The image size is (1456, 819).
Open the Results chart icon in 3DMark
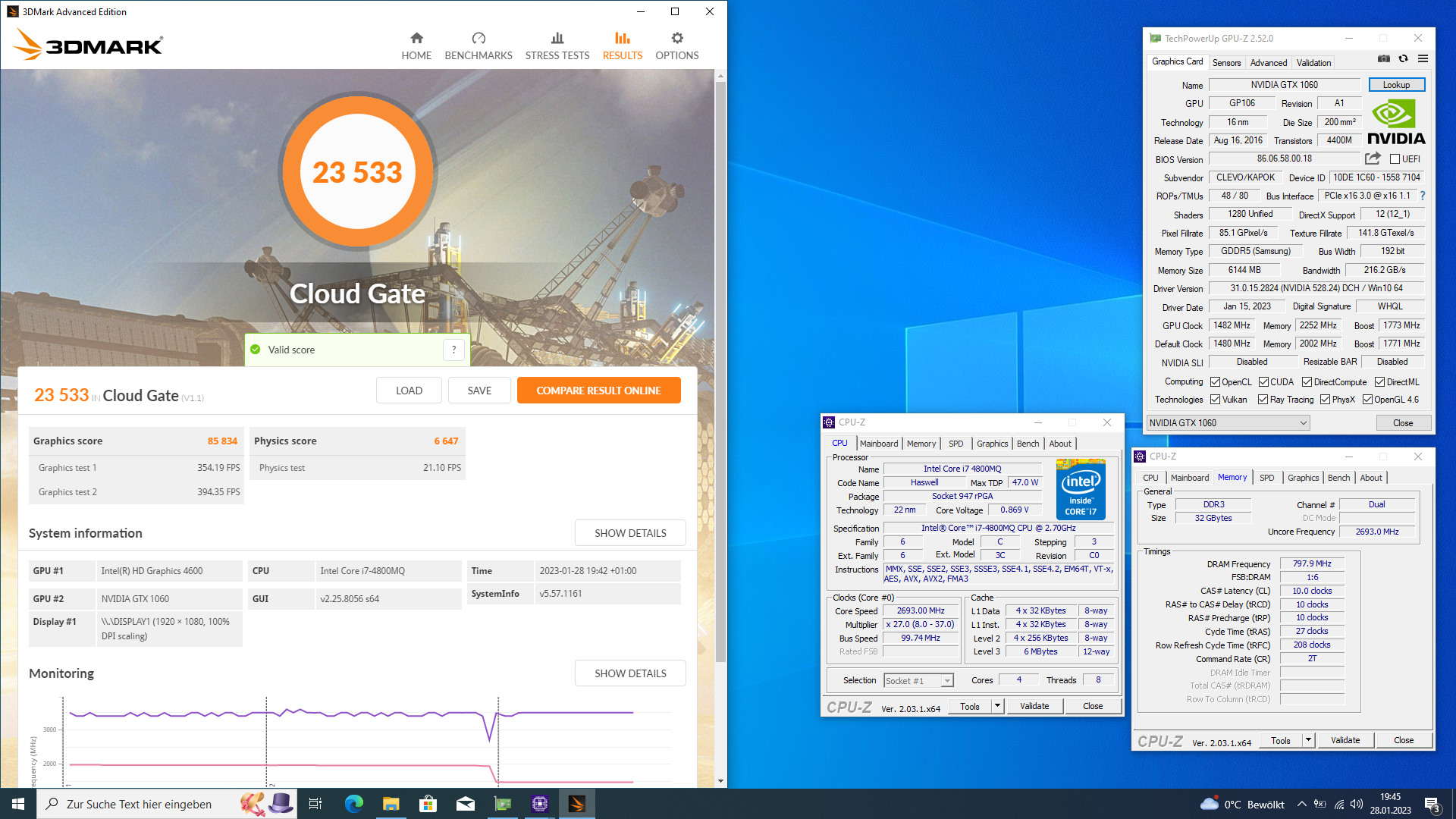pyautogui.click(x=623, y=38)
